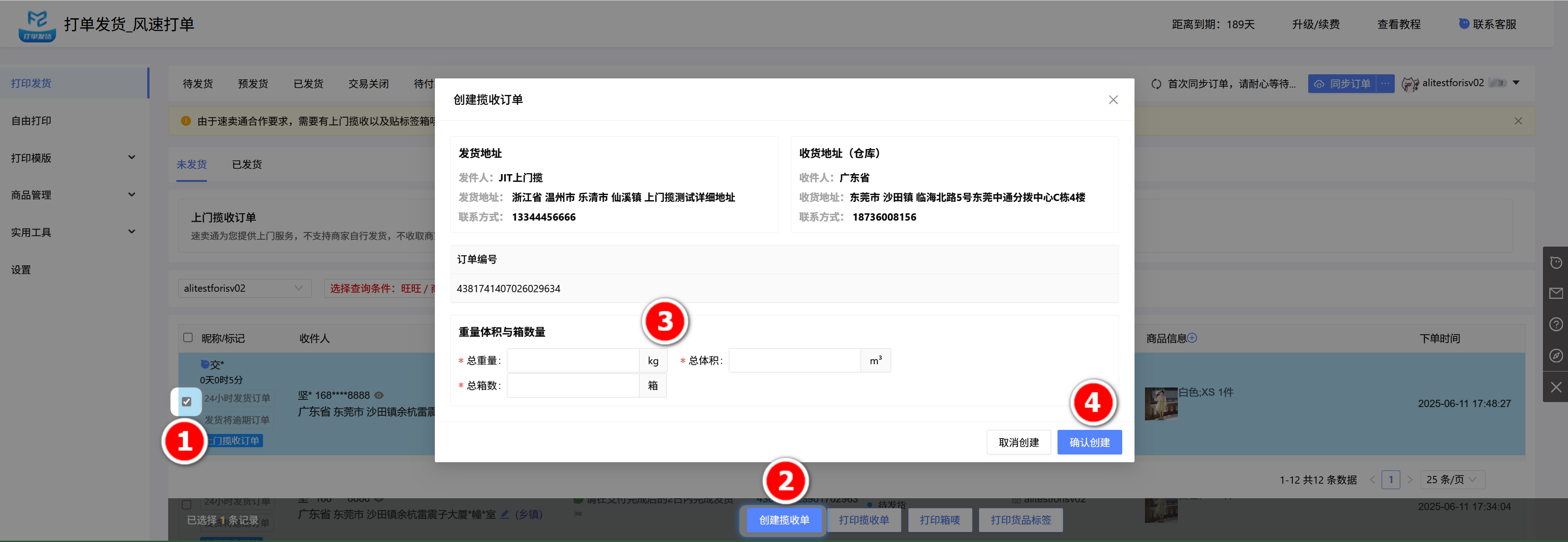
Task: Open the alitestforisv02 shop dropdown
Action: (x=243, y=289)
